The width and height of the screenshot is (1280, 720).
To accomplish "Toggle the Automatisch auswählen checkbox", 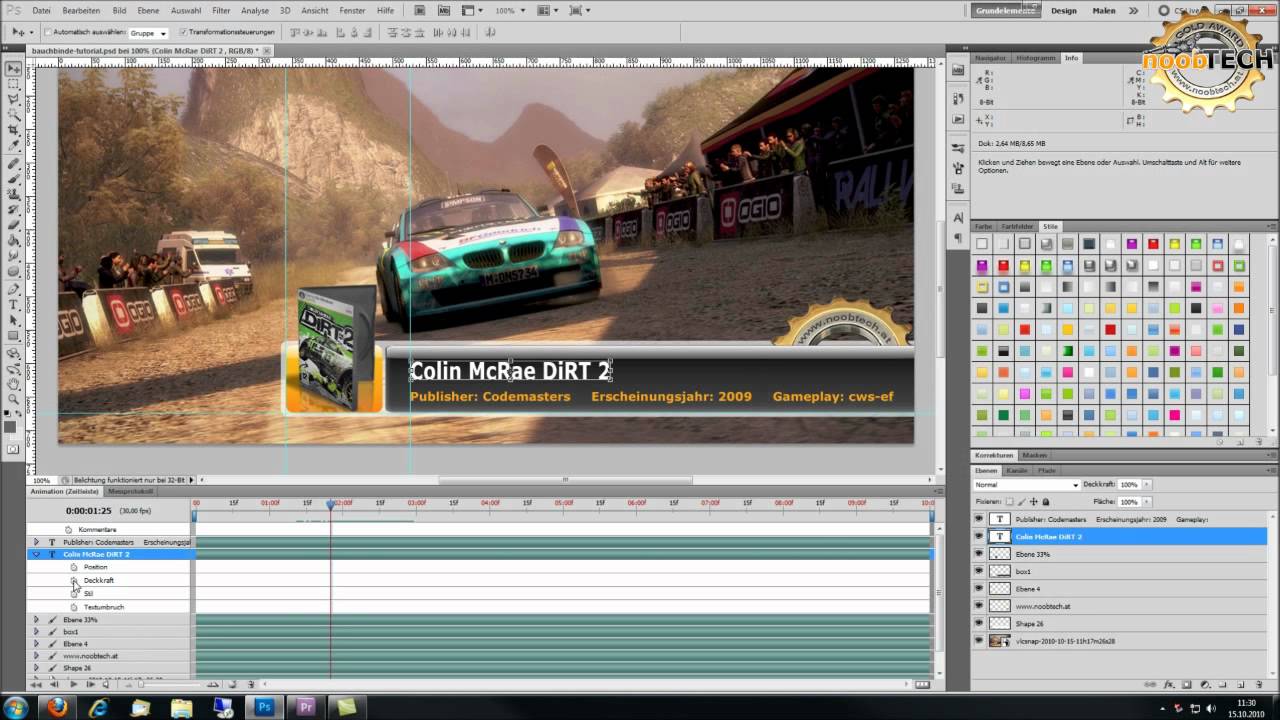I will pyautogui.click(x=48, y=33).
